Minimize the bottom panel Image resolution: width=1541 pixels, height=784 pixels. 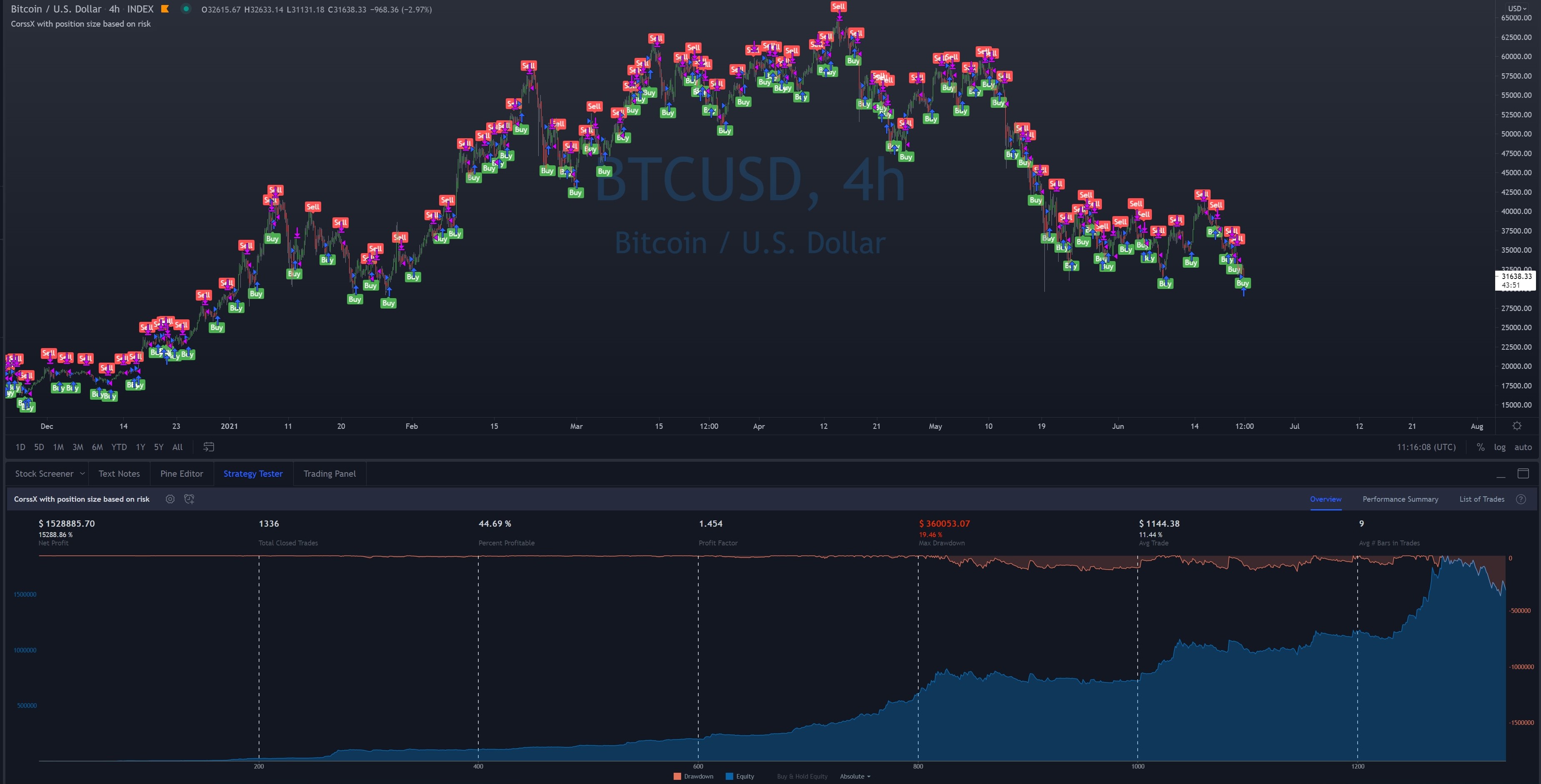1500,474
